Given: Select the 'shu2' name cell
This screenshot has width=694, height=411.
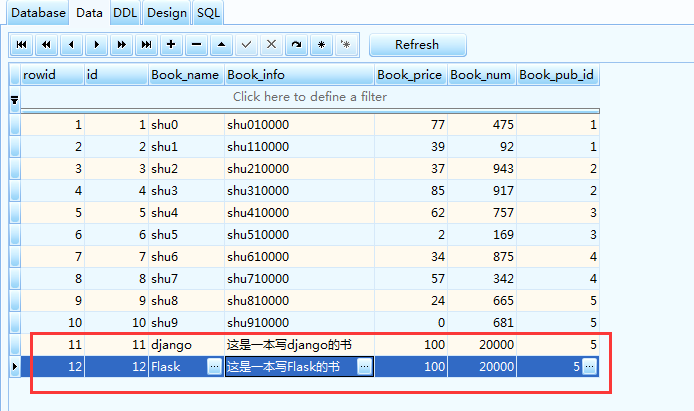Looking at the screenshot, I should point(186,169).
